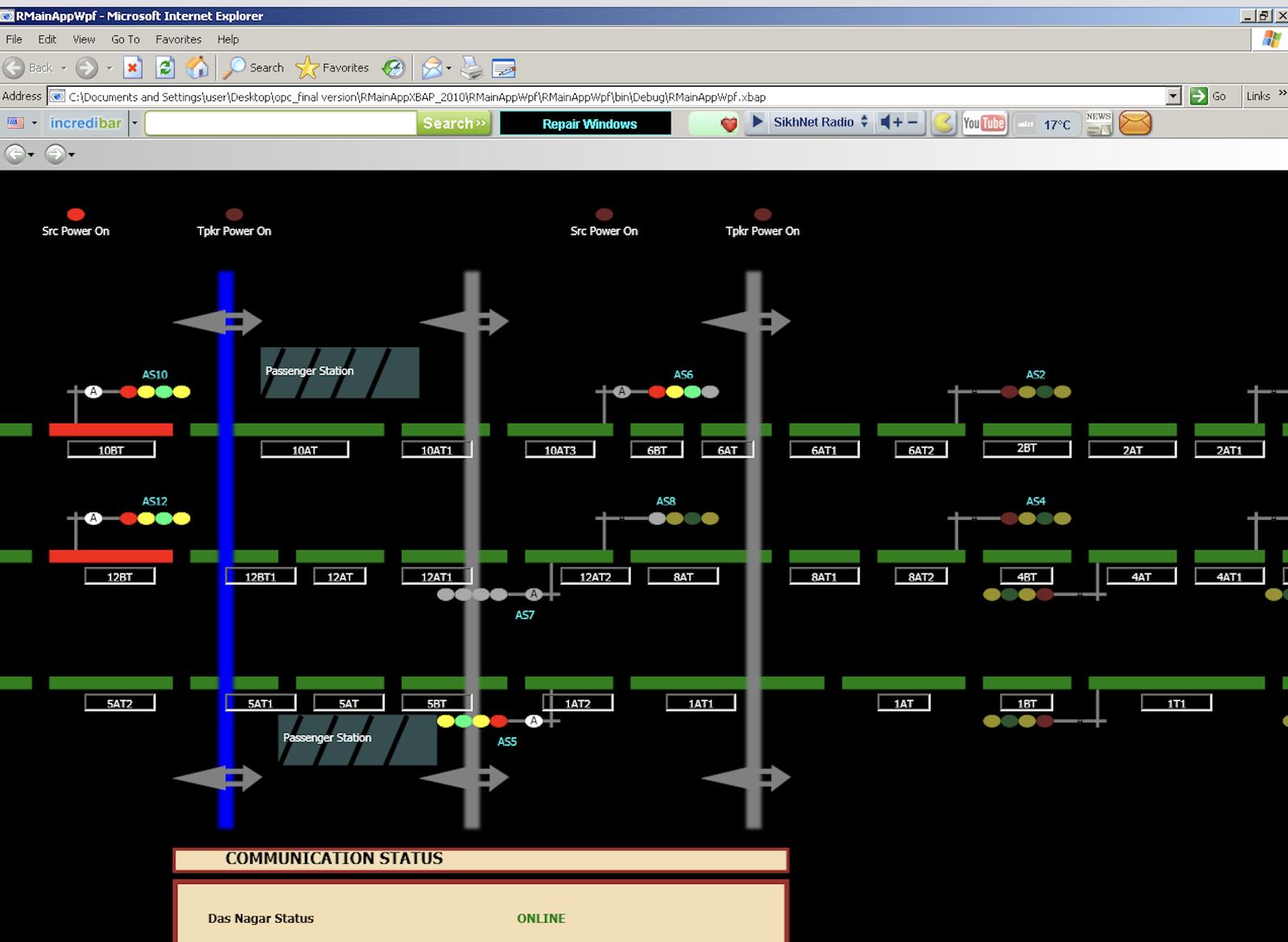Change the SikhNet Radio station with the stepper
Viewport: 1288px width, 942px height.
865,122
